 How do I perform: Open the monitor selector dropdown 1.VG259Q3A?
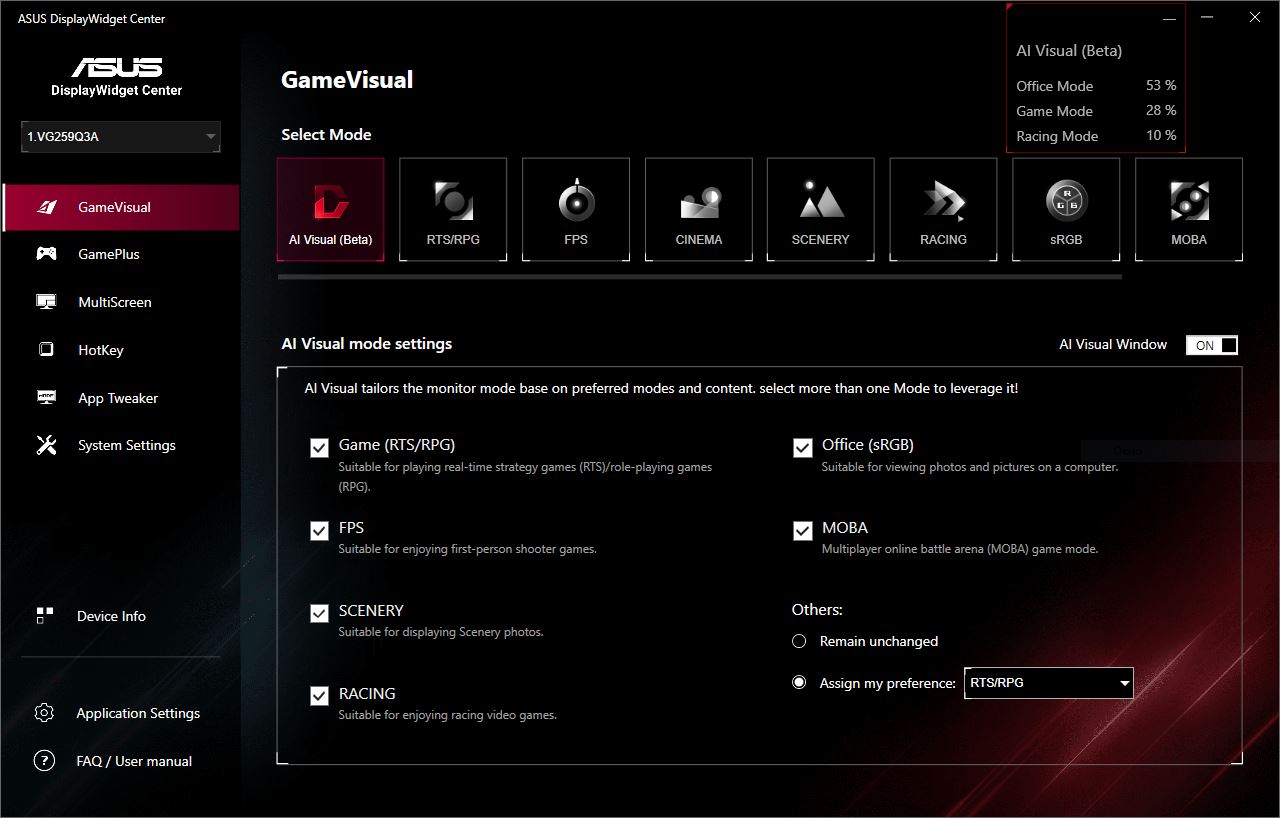pyautogui.click(x=121, y=137)
